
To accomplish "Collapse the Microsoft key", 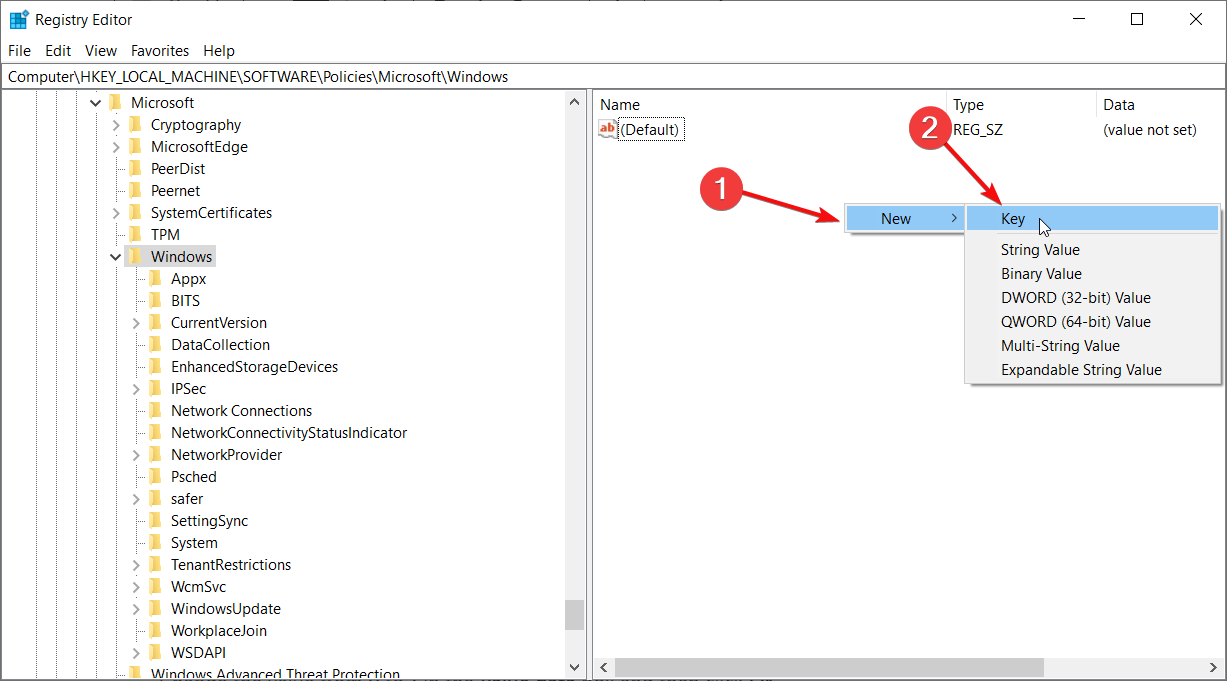I will [x=96, y=103].
